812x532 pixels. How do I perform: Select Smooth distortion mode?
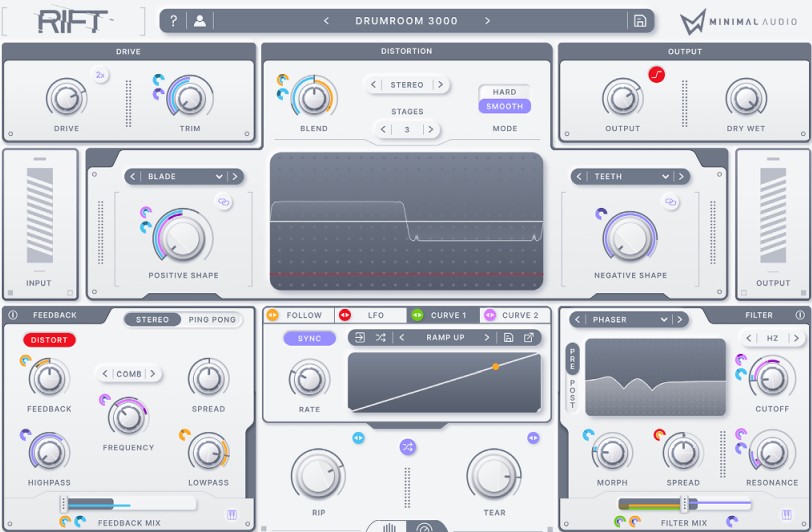click(504, 106)
